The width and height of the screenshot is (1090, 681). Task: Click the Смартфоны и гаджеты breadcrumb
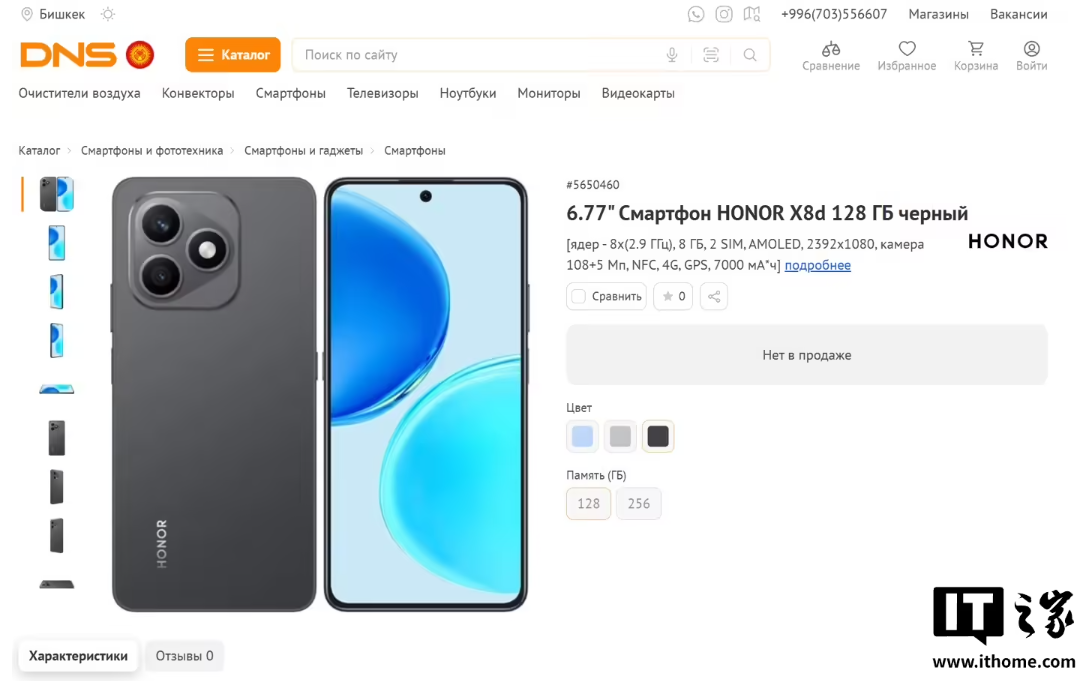point(303,151)
